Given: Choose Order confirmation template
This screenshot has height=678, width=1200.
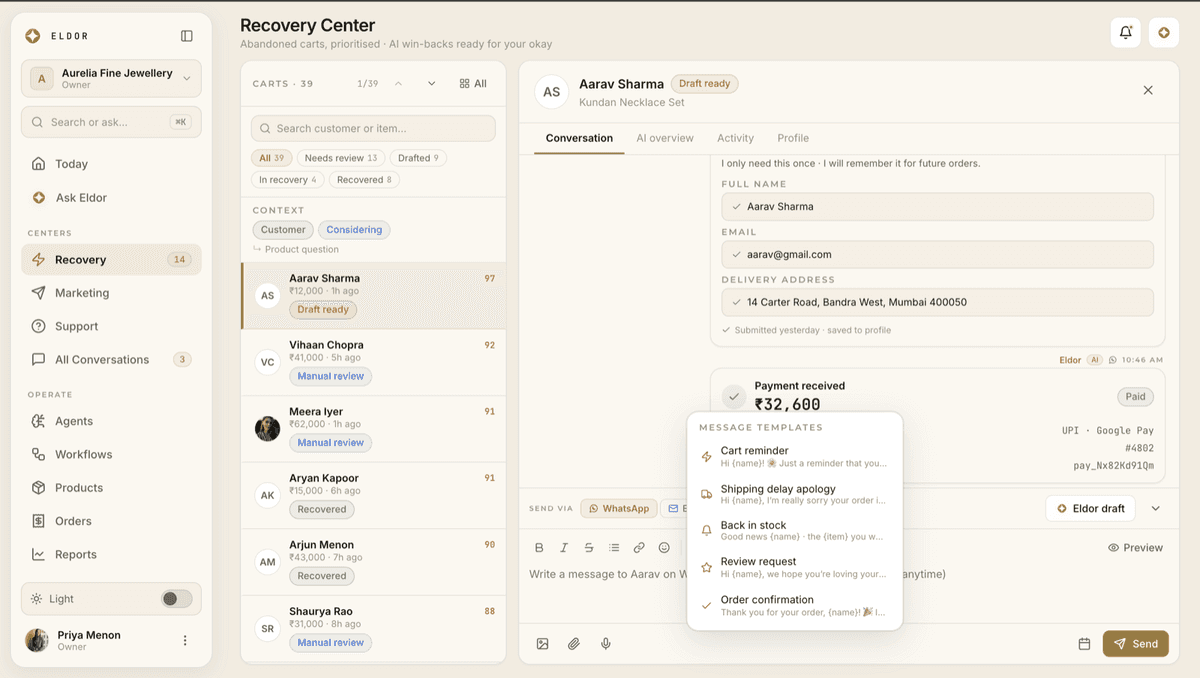Looking at the screenshot, I should click(795, 606).
